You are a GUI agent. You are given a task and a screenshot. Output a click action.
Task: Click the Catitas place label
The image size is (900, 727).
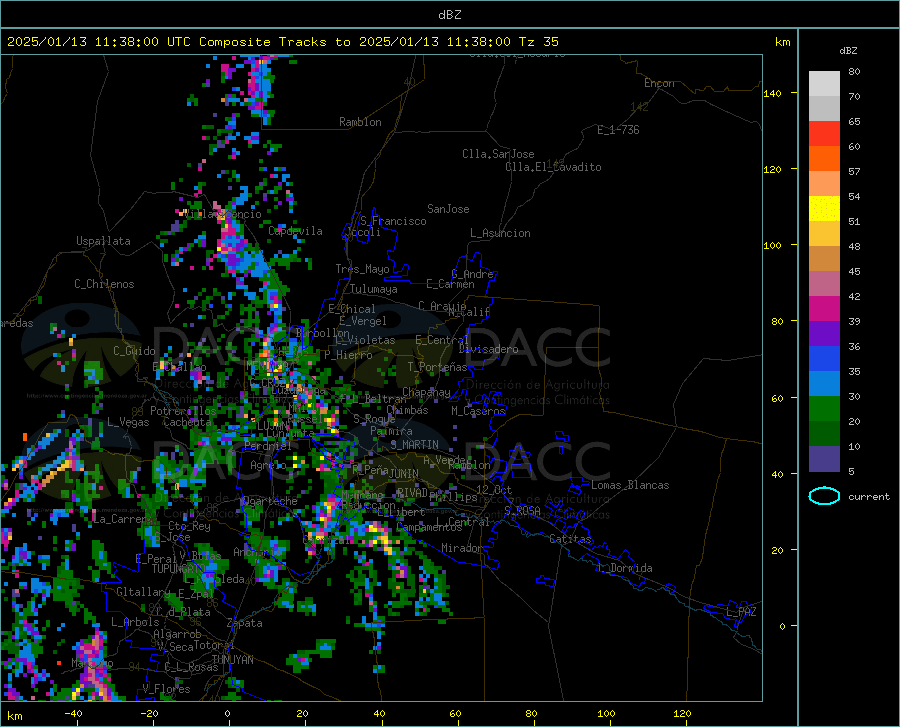pos(571,539)
